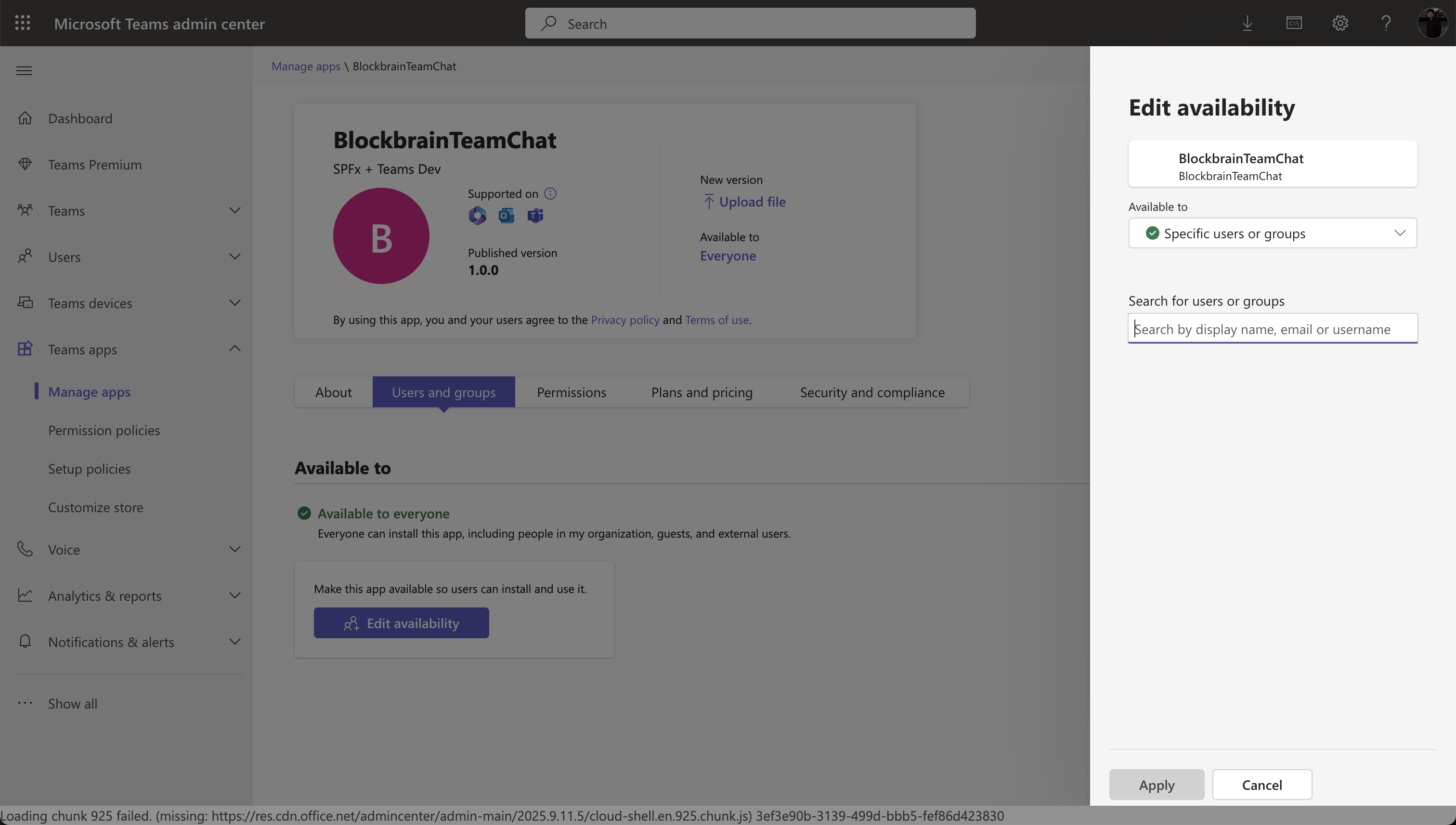This screenshot has width=1456, height=825.
Task: Open the settings gear icon
Action: tap(1340, 23)
